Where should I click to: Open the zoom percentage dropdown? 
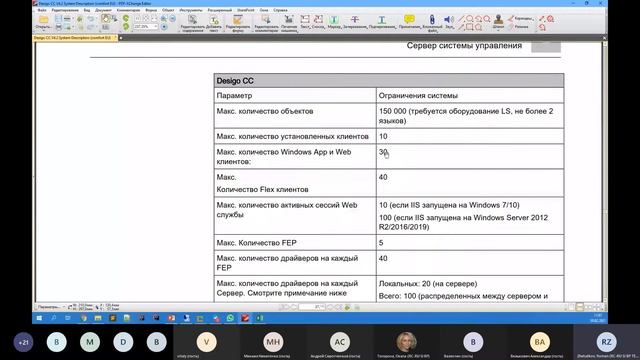coord(156,27)
